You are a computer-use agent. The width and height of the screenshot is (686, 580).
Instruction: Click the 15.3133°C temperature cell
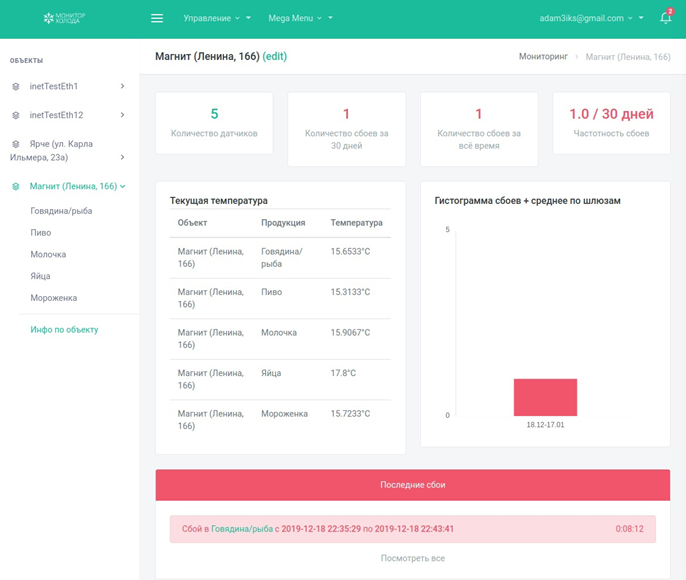(350, 292)
